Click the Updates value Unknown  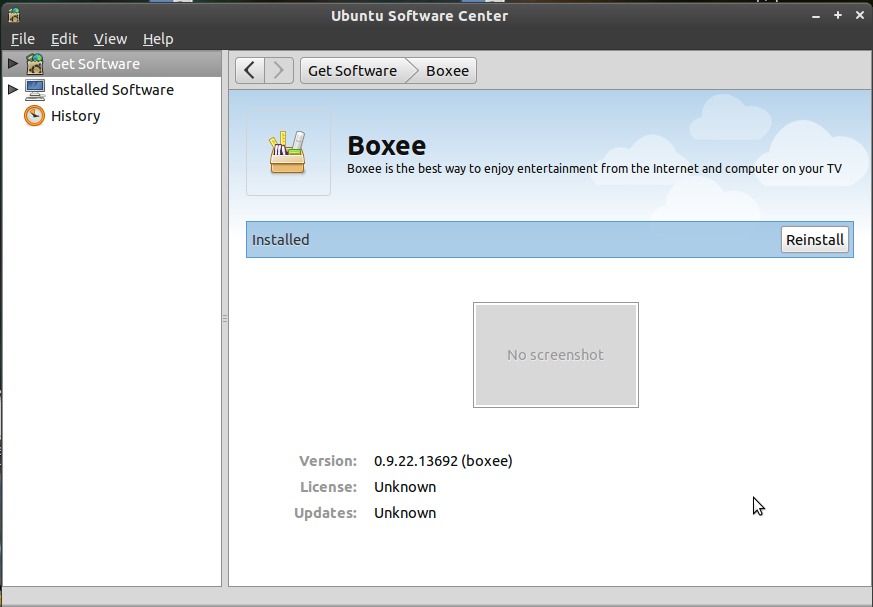(405, 513)
